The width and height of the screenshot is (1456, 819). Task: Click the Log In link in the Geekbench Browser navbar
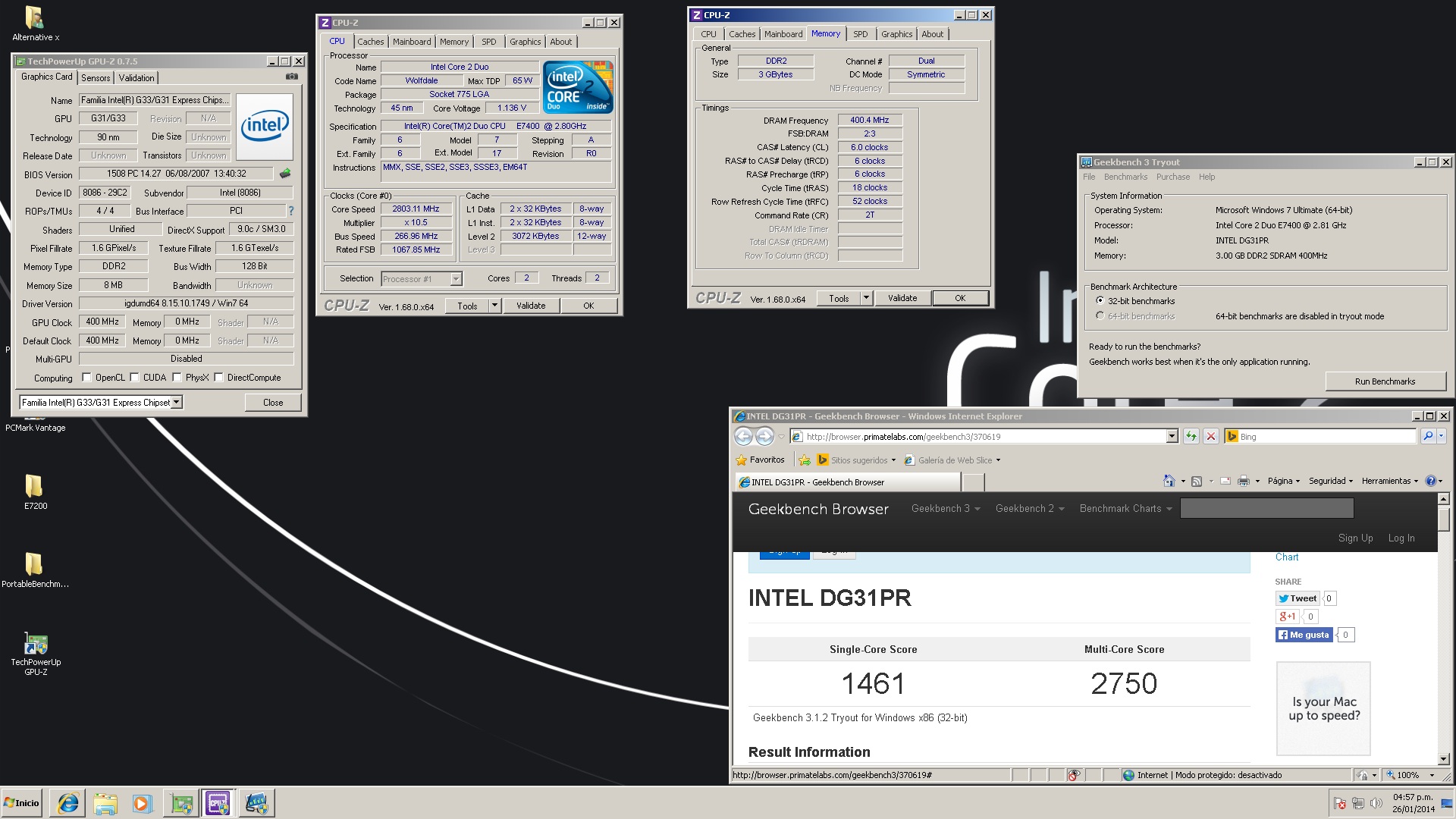point(1401,538)
